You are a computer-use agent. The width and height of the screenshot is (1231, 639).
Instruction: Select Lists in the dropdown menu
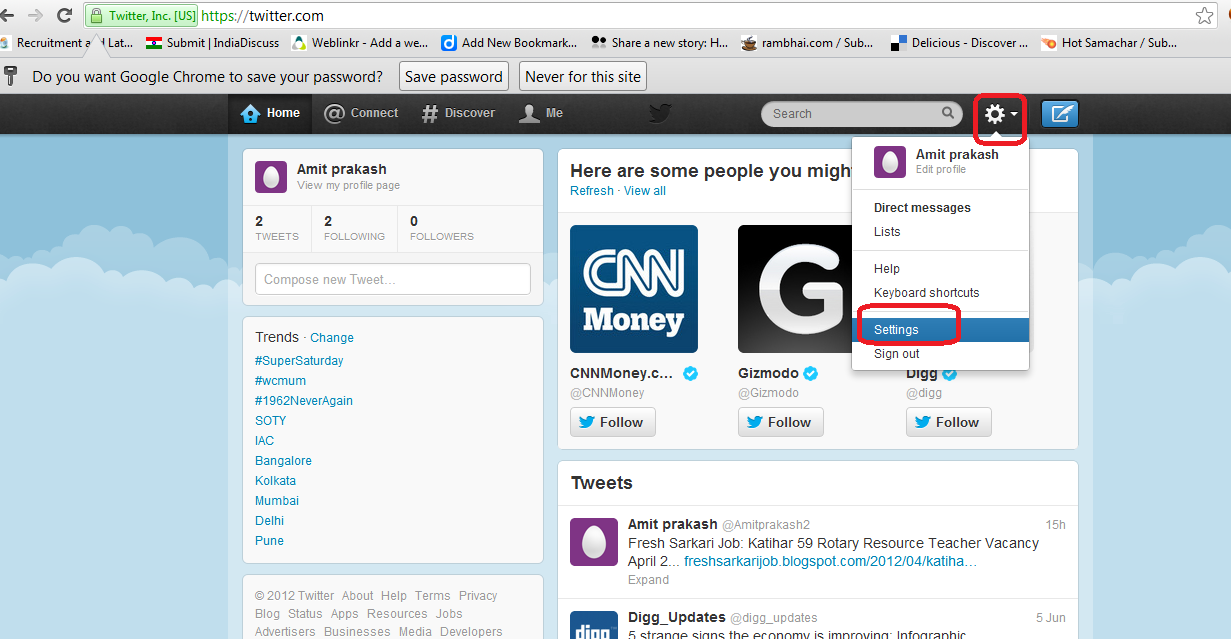point(887,232)
